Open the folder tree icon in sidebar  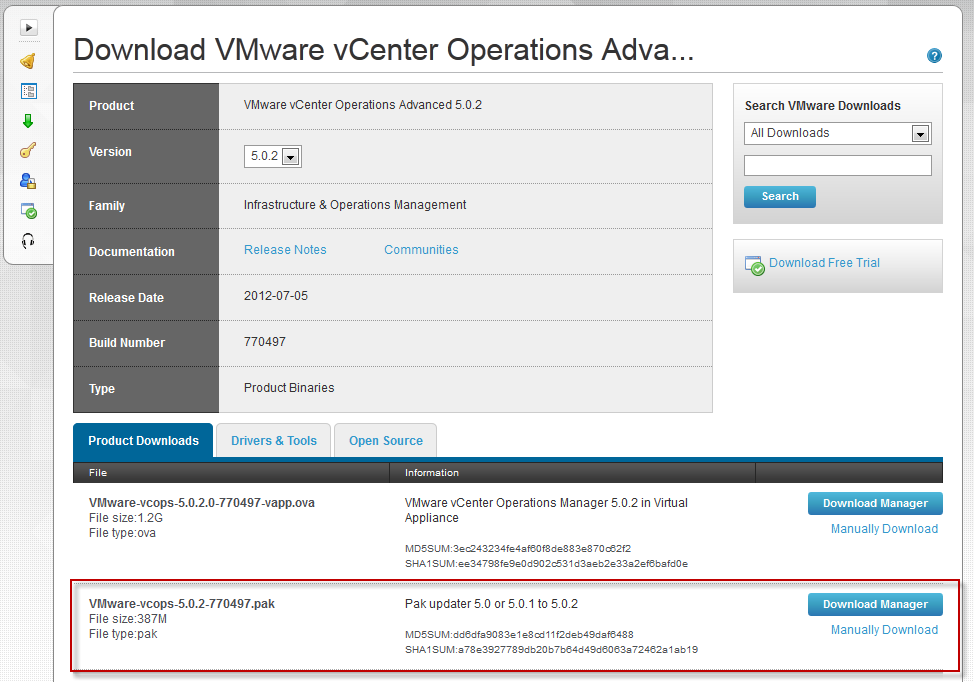click(29, 91)
